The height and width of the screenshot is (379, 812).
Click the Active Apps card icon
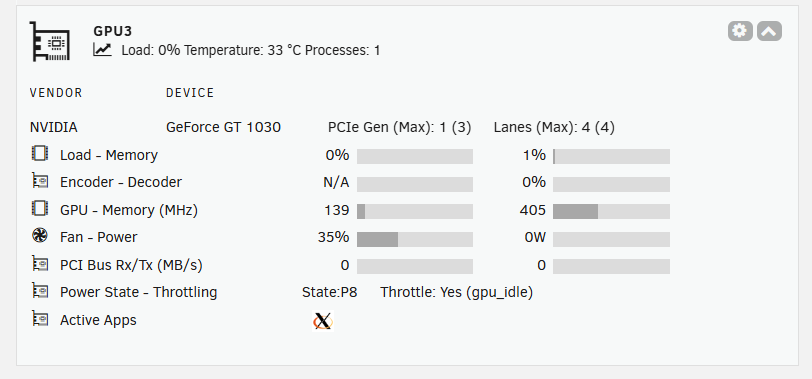pyautogui.click(x=40, y=318)
